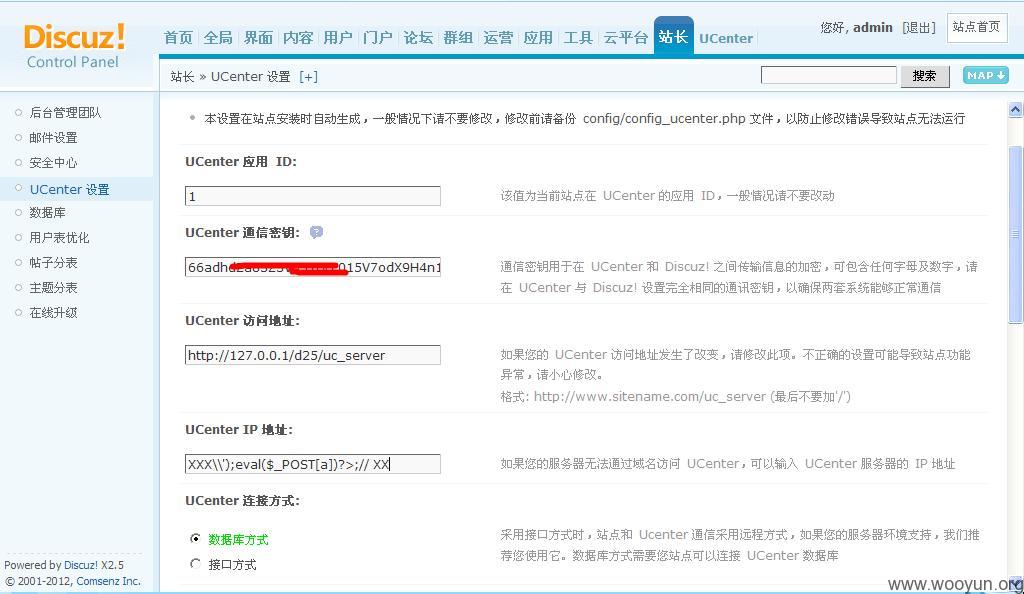The width and height of the screenshot is (1024, 594).
Task: Click the Comsenz Inc. footer link
Action: click(108, 581)
